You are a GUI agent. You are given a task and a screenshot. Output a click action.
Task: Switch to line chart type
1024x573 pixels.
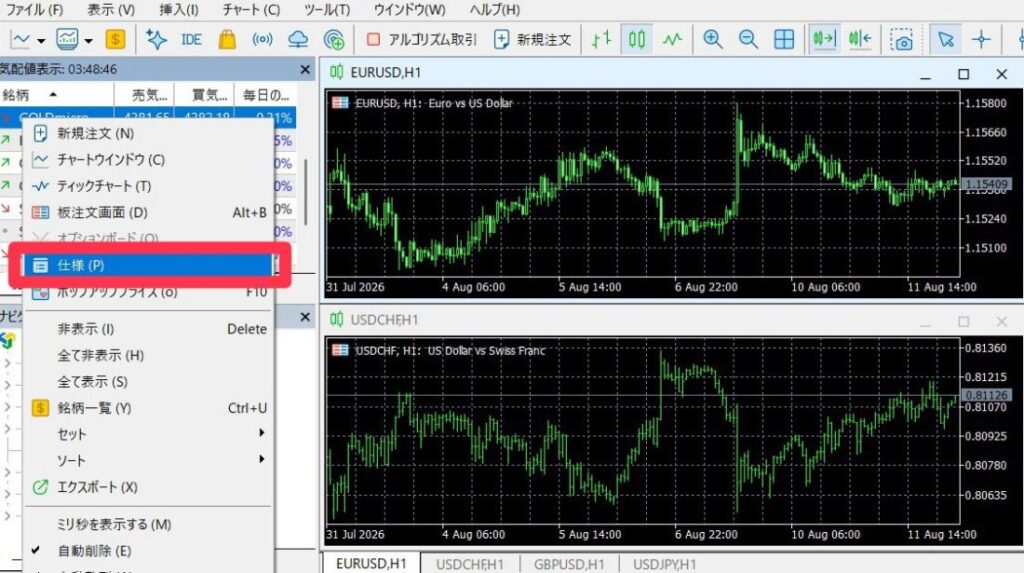pyautogui.click(x=672, y=40)
